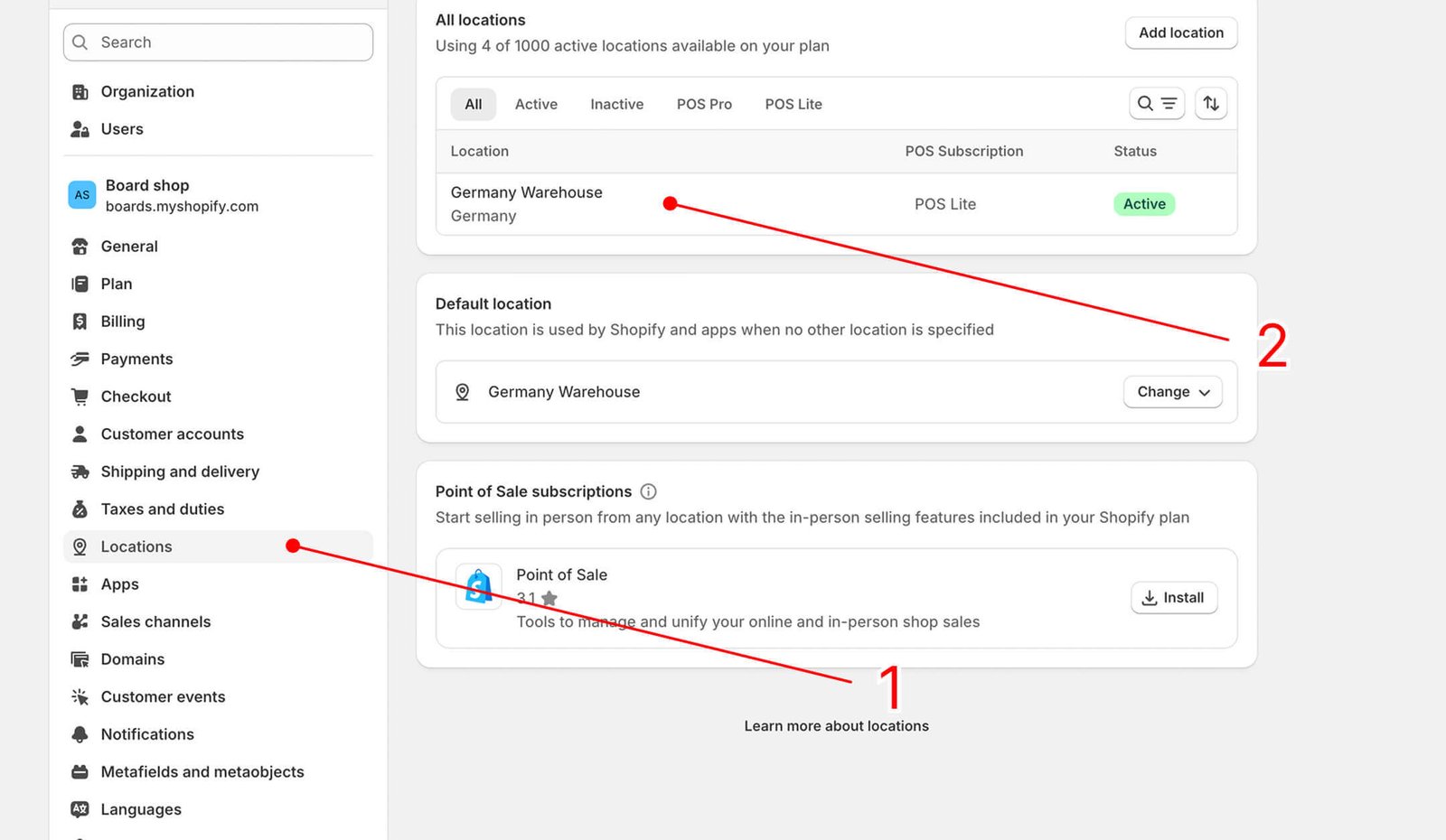Open the Change default location dropdown
Viewport: 1446px width, 840px height.
[1172, 393]
